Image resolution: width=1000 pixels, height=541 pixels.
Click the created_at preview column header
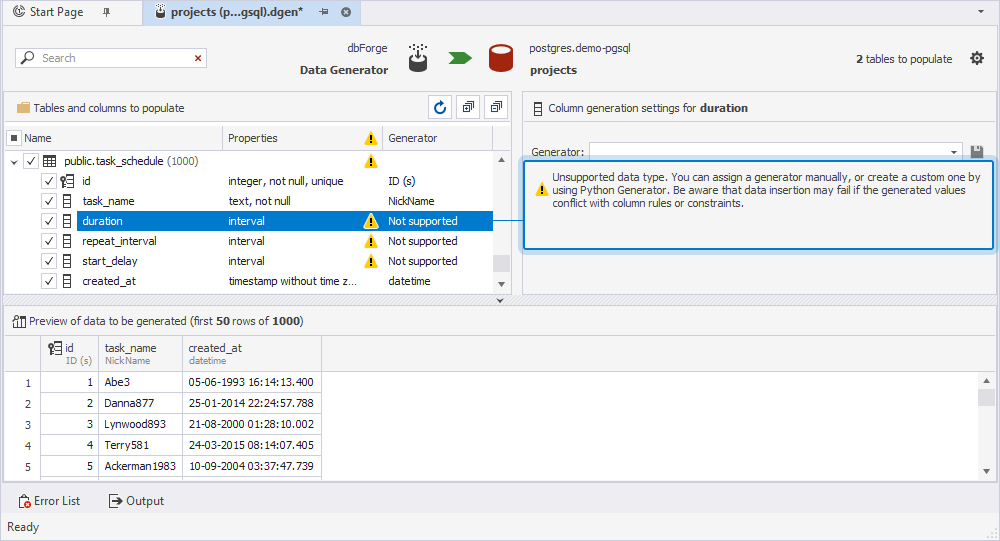[x=251, y=353]
